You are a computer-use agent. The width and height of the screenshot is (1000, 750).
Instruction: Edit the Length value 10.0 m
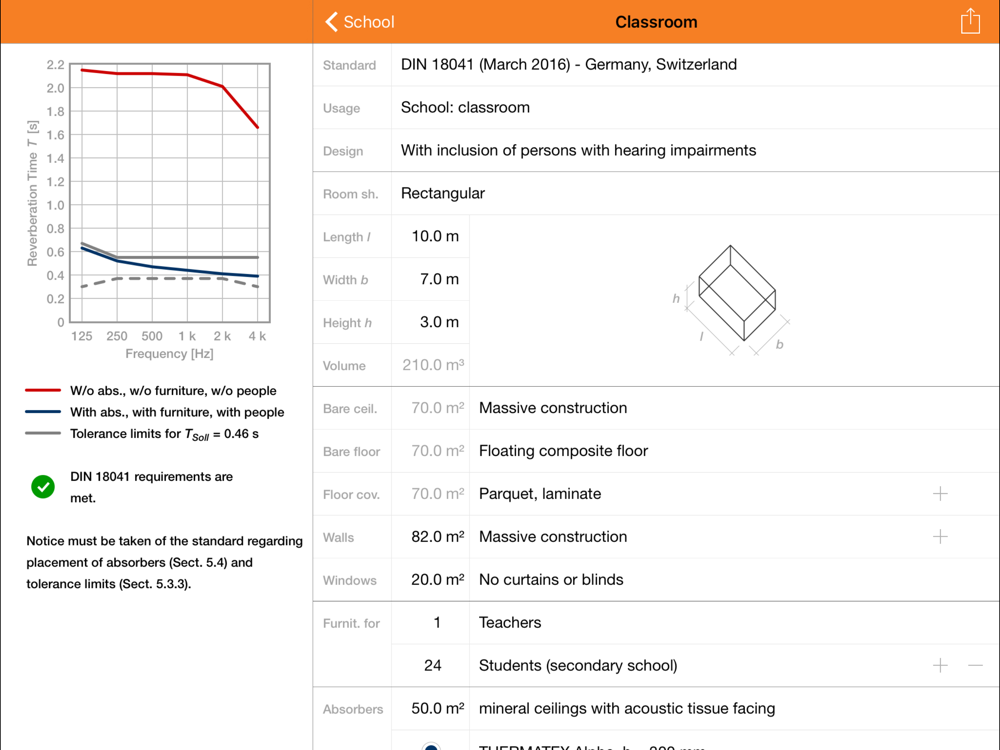click(x=435, y=237)
